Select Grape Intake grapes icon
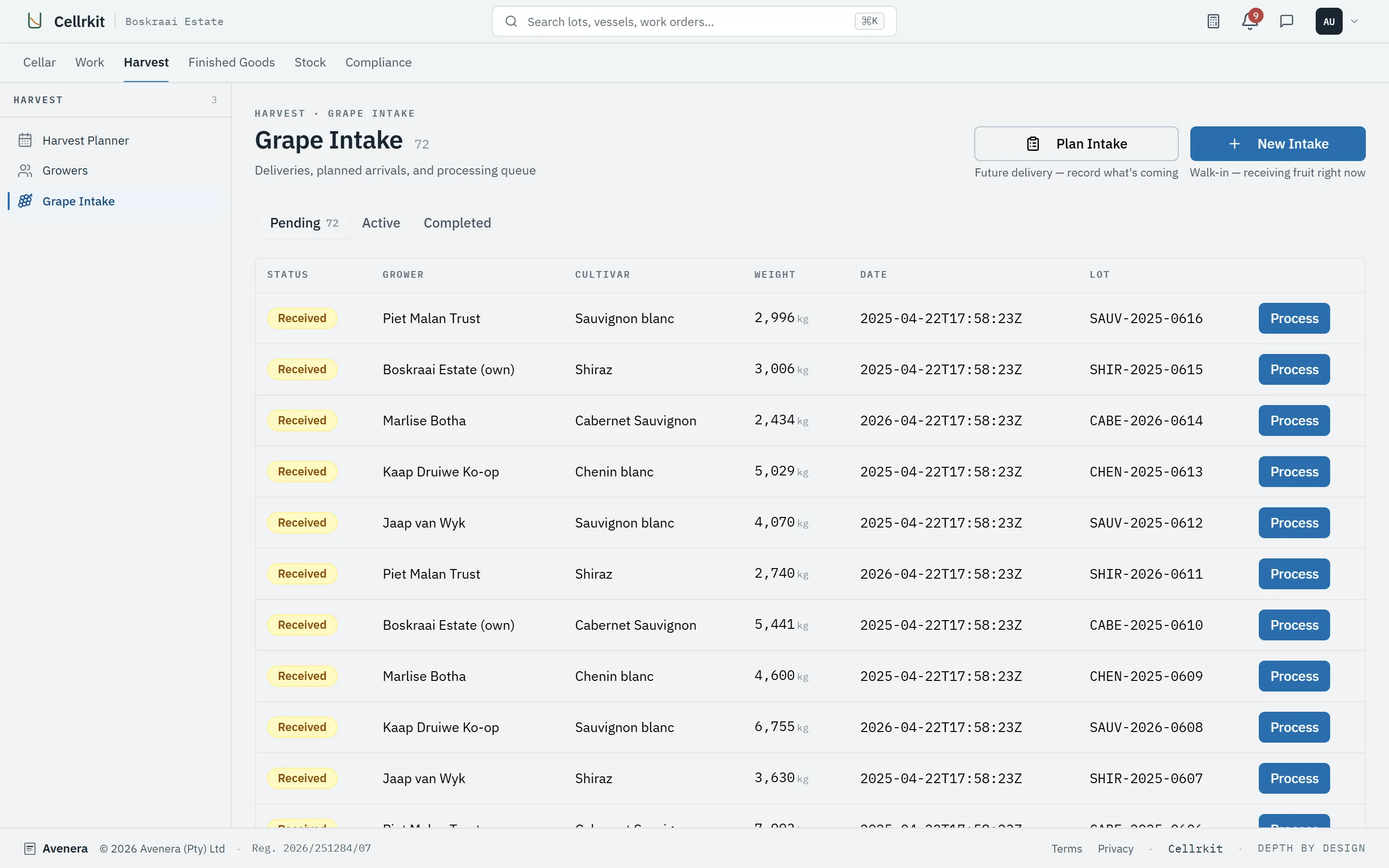The width and height of the screenshot is (1389, 868). click(25, 201)
